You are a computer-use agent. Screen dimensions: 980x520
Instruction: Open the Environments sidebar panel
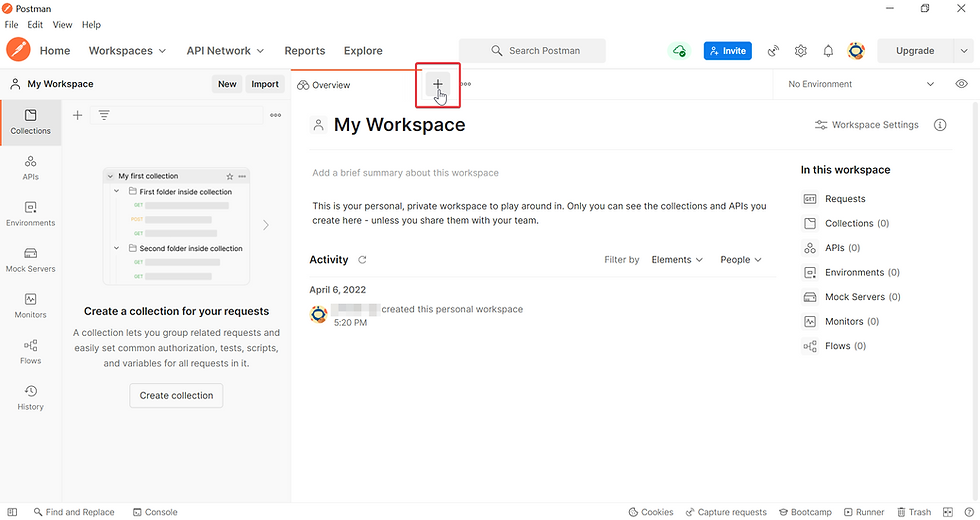(x=31, y=214)
